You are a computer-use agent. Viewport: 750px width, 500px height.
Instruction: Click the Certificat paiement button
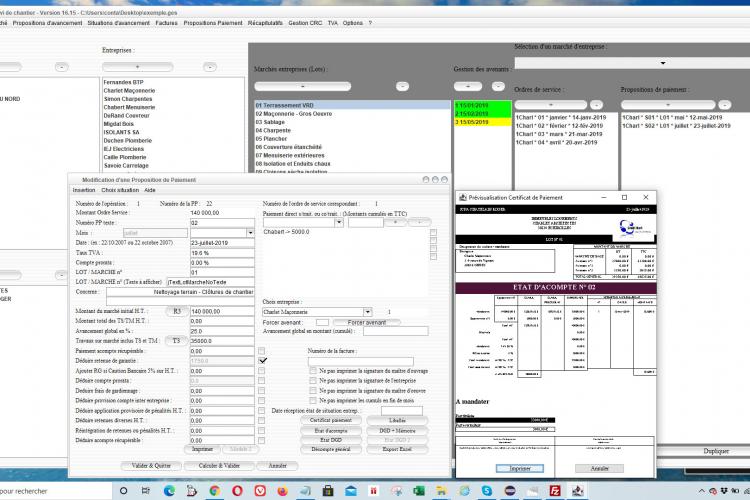point(331,420)
